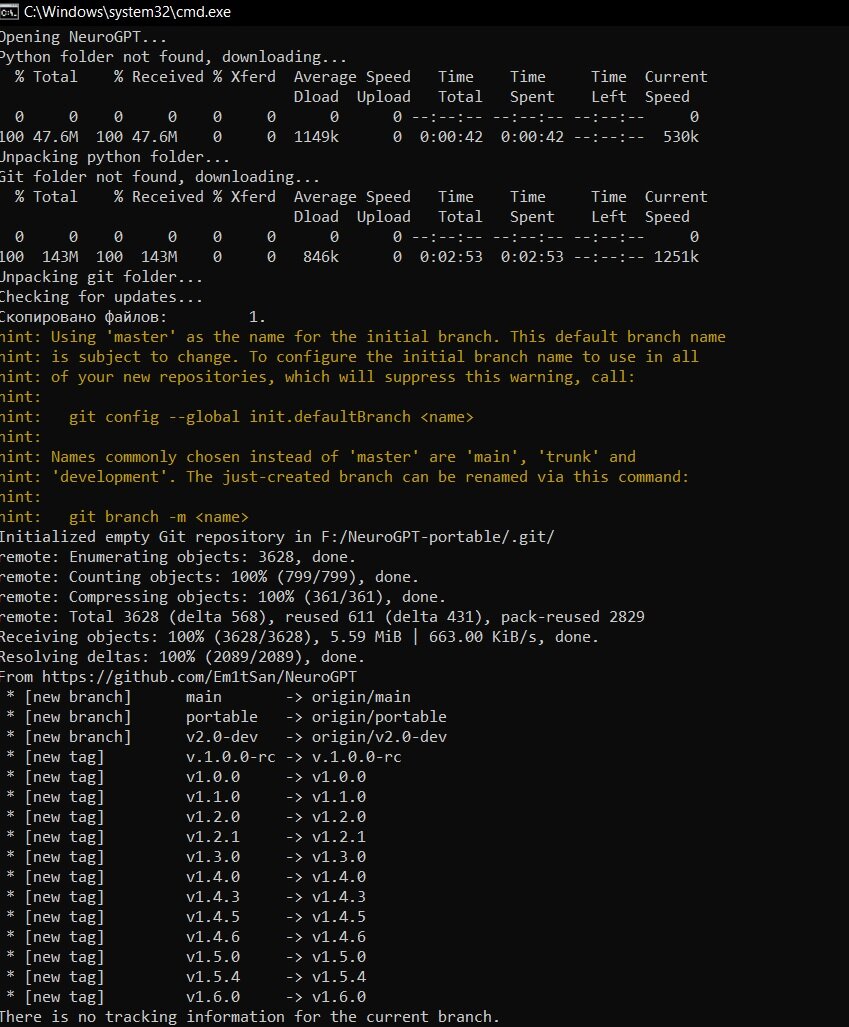Click 'remote: Compressing objects' line
This screenshot has height=1027, width=849.
point(223,597)
